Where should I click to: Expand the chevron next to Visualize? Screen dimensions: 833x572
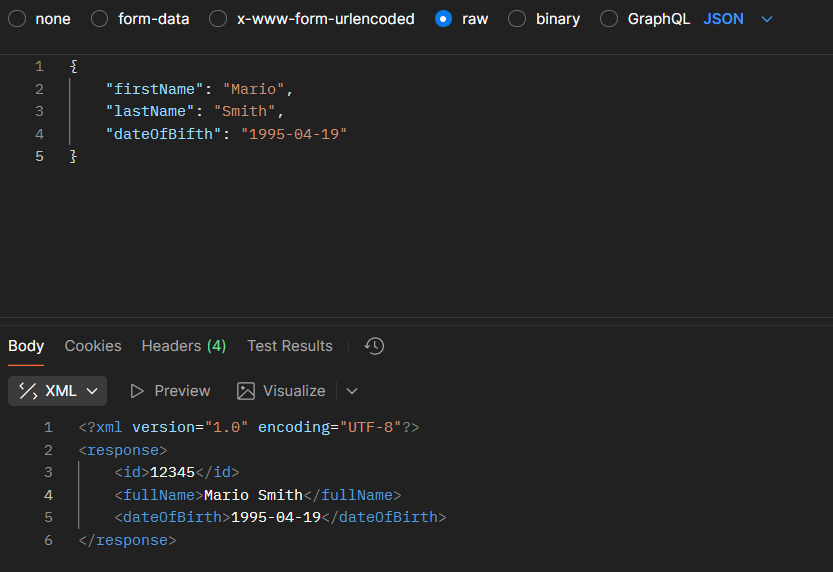pos(352,391)
